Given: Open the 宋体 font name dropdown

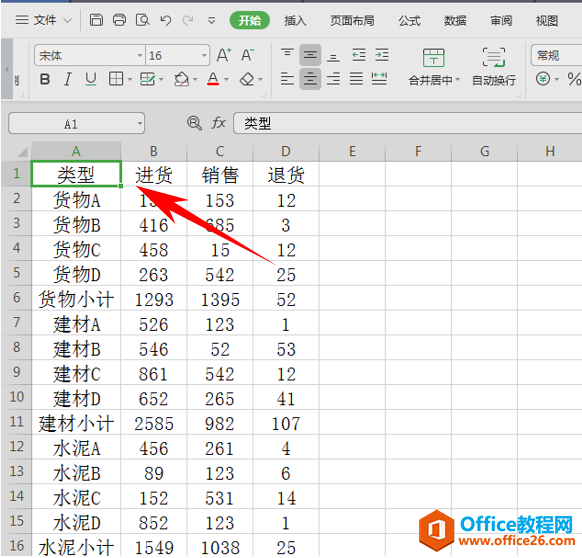Looking at the screenshot, I should pyautogui.click(x=140, y=56).
